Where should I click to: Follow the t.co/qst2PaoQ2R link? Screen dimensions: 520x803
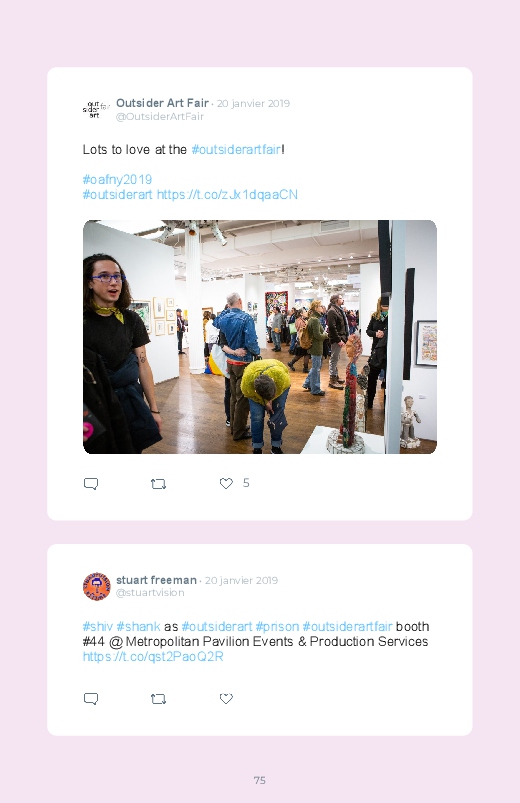point(153,657)
